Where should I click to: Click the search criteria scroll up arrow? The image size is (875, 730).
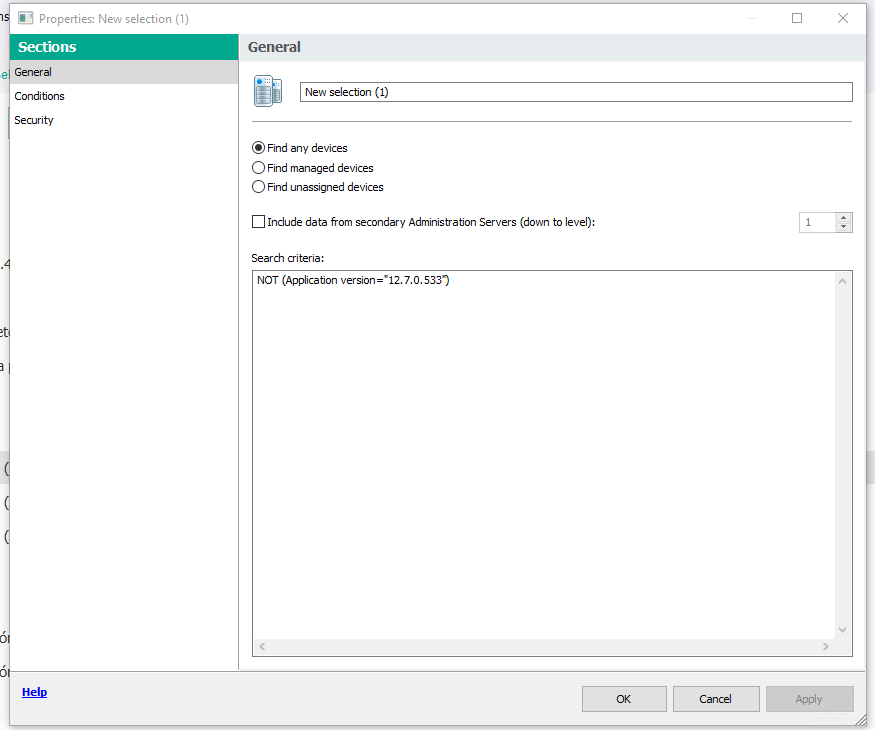[x=843, y=281]
